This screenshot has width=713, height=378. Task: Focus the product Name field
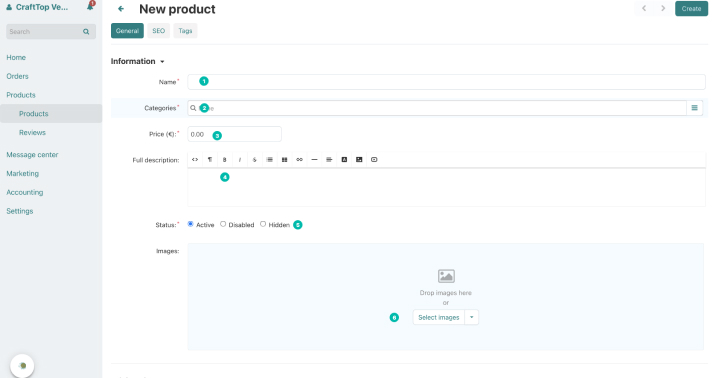point(447,82)
